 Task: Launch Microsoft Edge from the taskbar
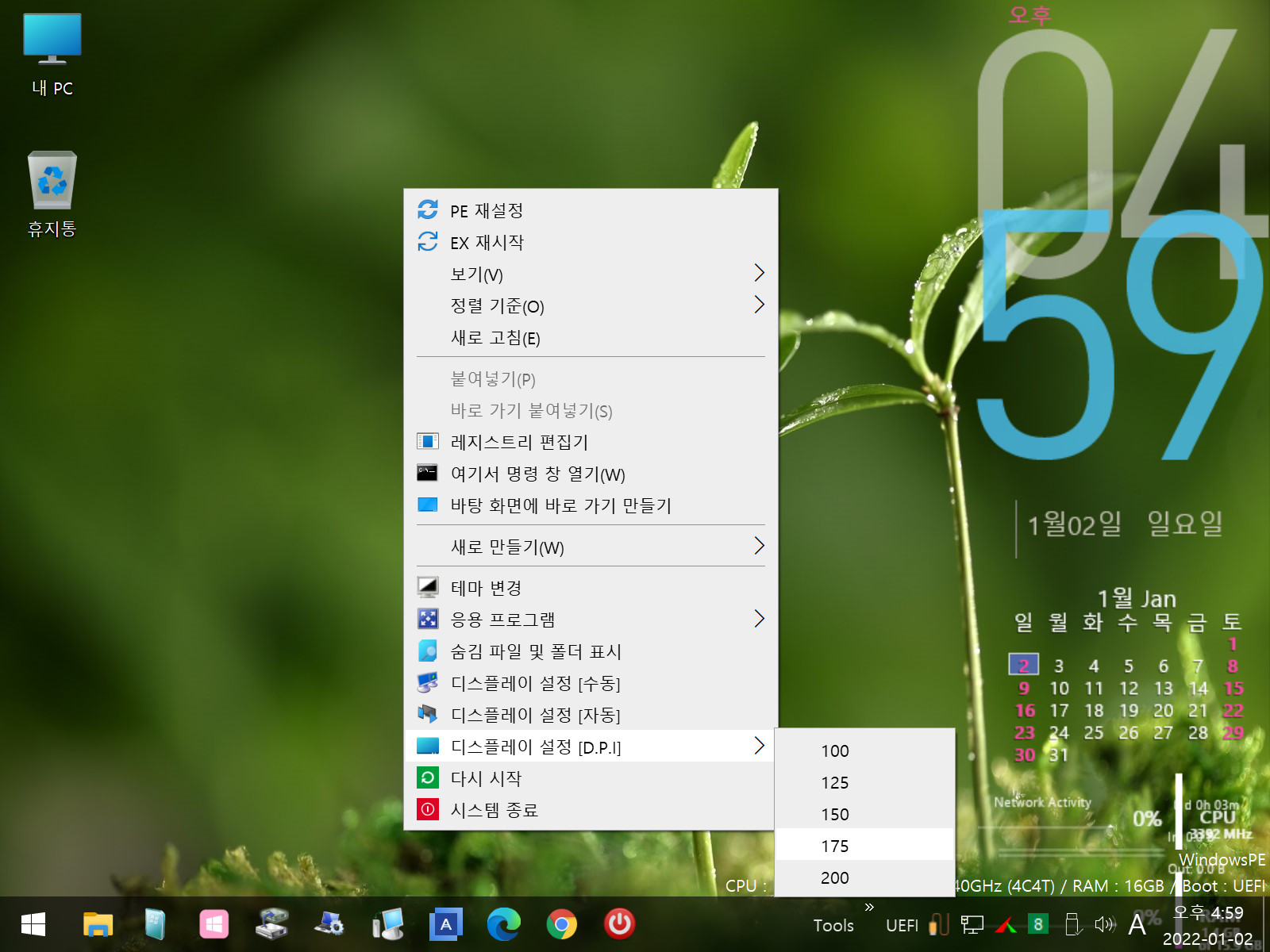[x=504, y=924]
